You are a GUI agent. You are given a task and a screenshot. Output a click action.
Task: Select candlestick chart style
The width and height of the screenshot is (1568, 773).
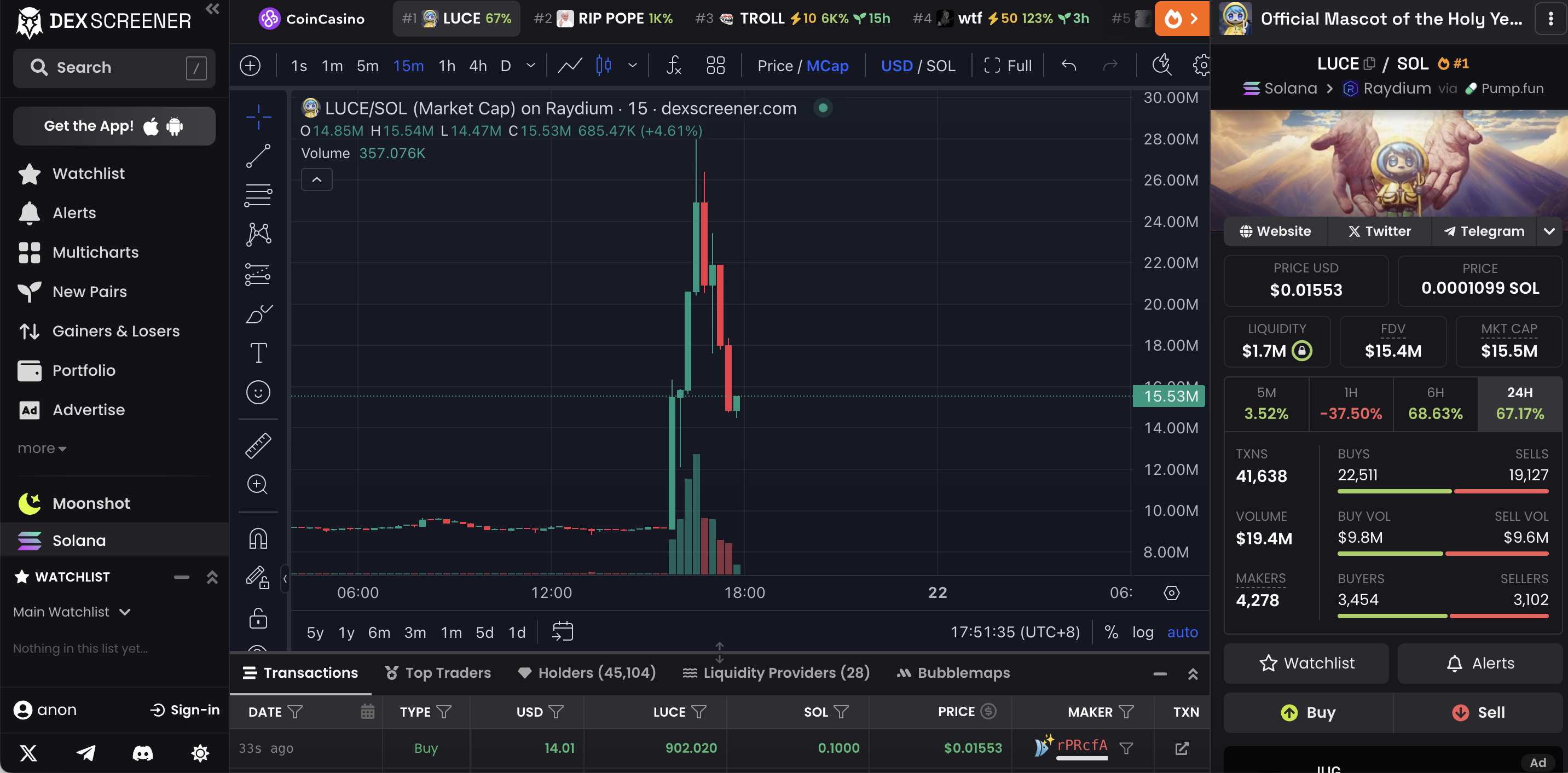coord(604,66)
